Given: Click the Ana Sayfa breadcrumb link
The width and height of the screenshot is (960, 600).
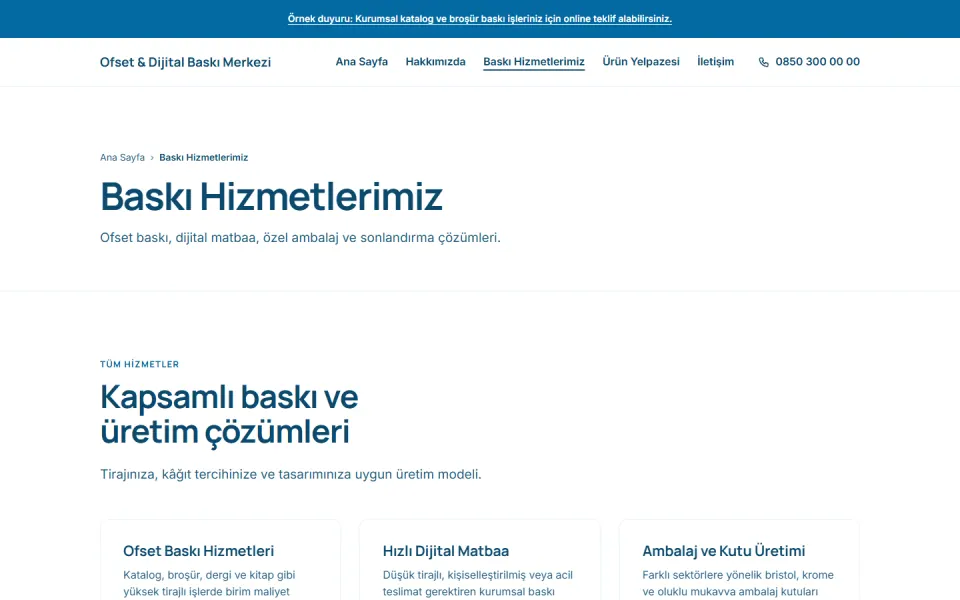Looking at the screenshot, I should [122, 157].
